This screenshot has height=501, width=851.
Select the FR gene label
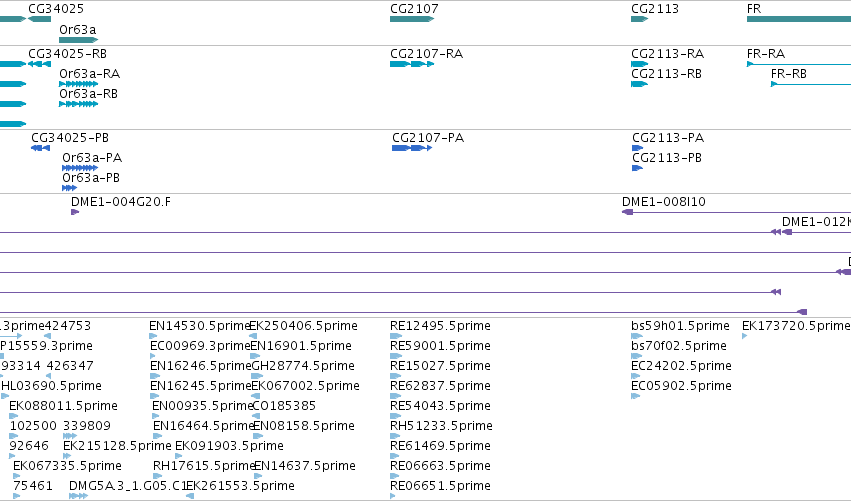click(754, 9)
